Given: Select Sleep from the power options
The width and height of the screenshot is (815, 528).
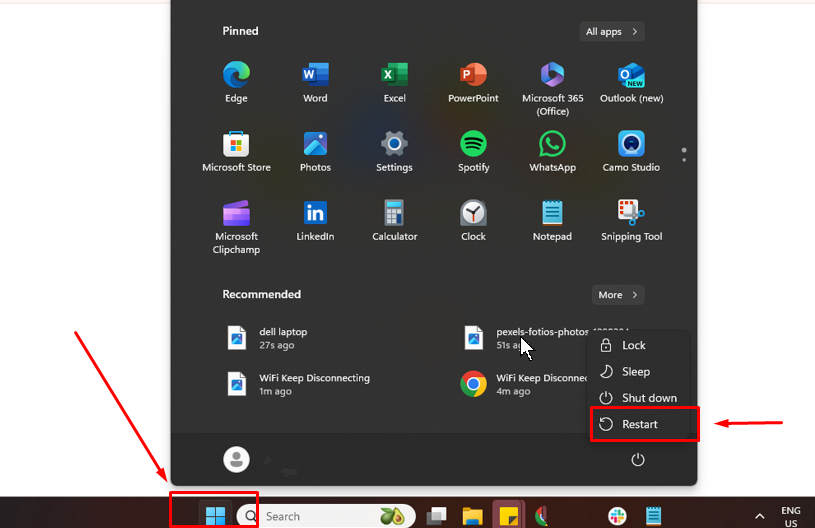Looking at the screenshot, I should [635, 371].
